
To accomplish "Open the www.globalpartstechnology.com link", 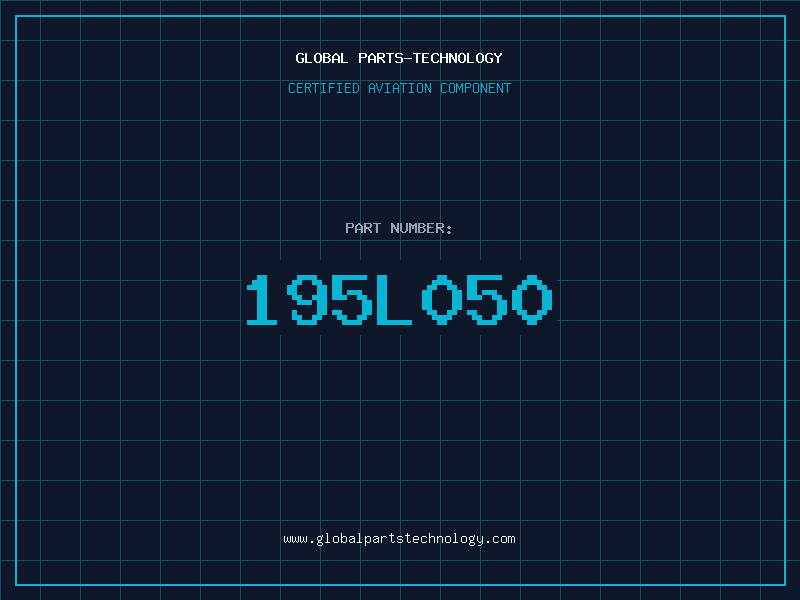I will click(399, 539).
